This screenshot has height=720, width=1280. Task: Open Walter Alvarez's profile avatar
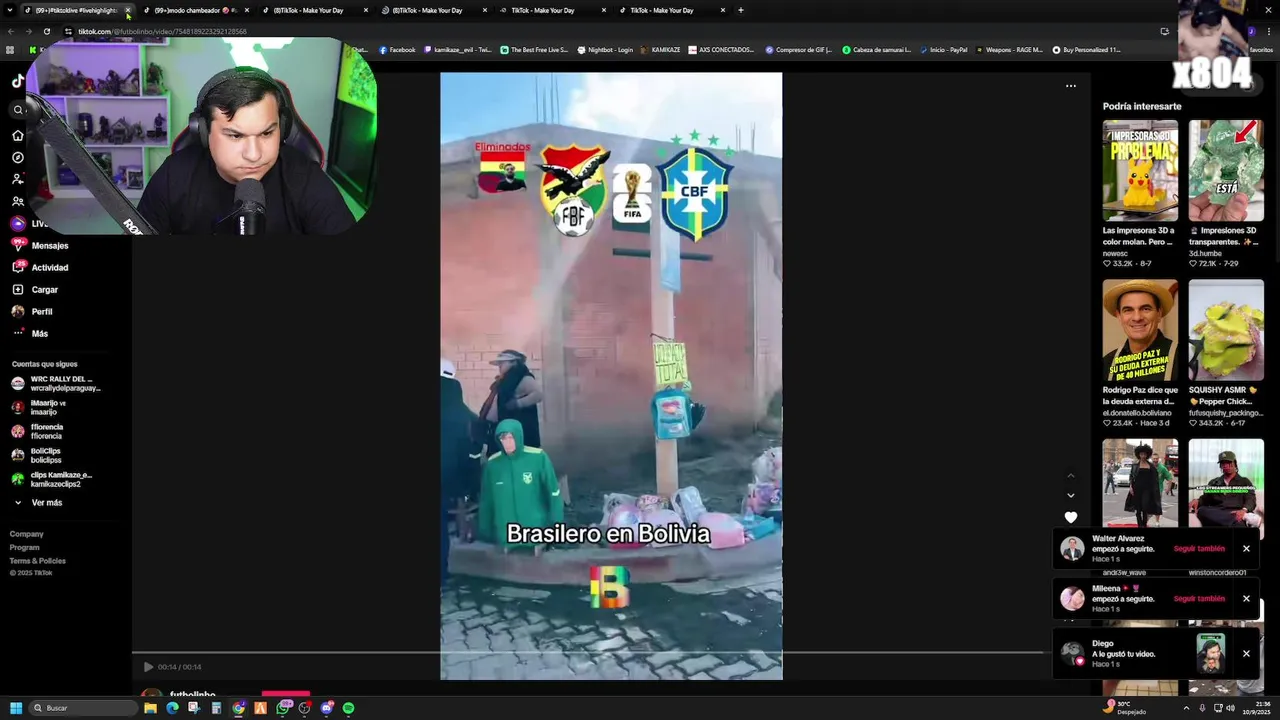pyautogui.click(x=1072, y=549)
